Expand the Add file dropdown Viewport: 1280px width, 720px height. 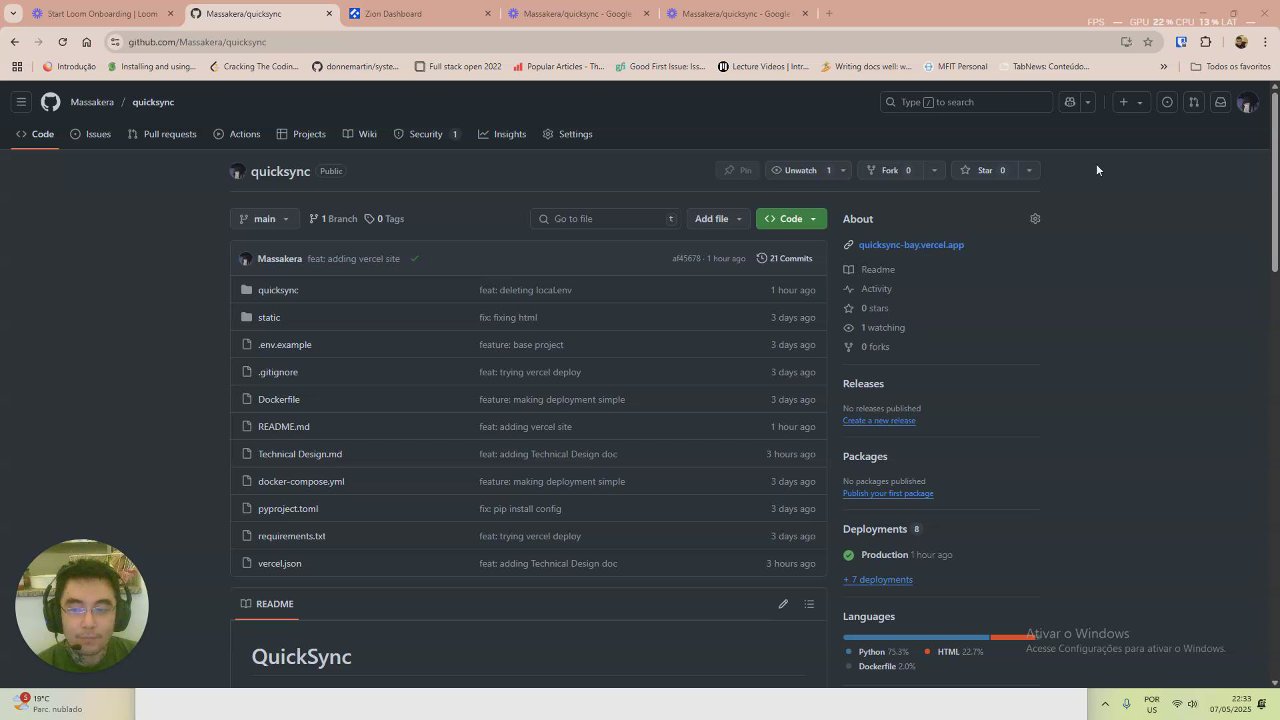tap(718, 219)
